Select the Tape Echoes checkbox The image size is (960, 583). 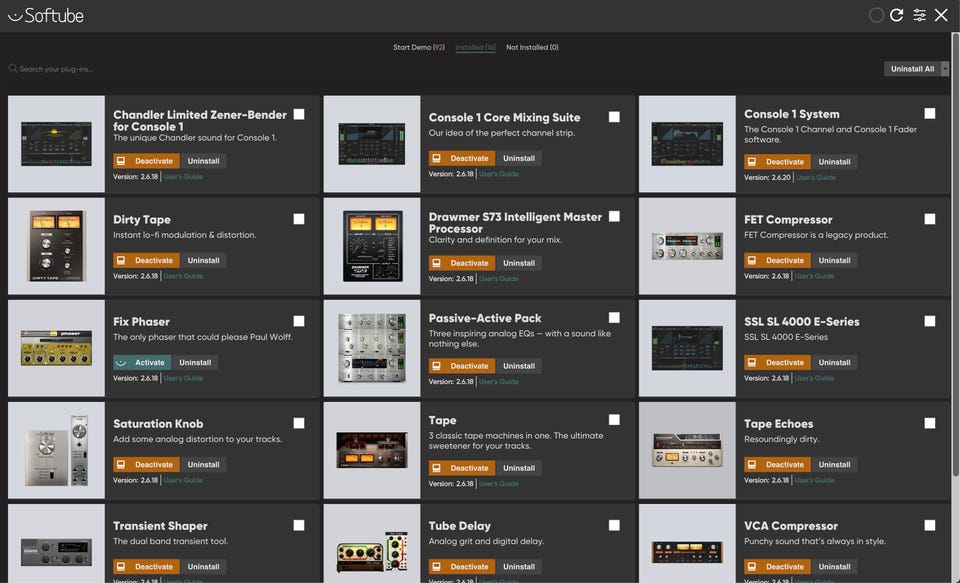(929, 423)
